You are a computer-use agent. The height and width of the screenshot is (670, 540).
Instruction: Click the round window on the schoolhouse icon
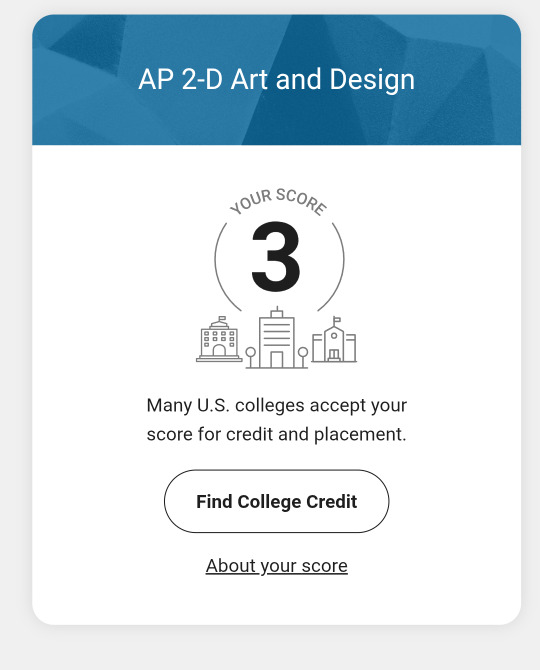[334, 335]
